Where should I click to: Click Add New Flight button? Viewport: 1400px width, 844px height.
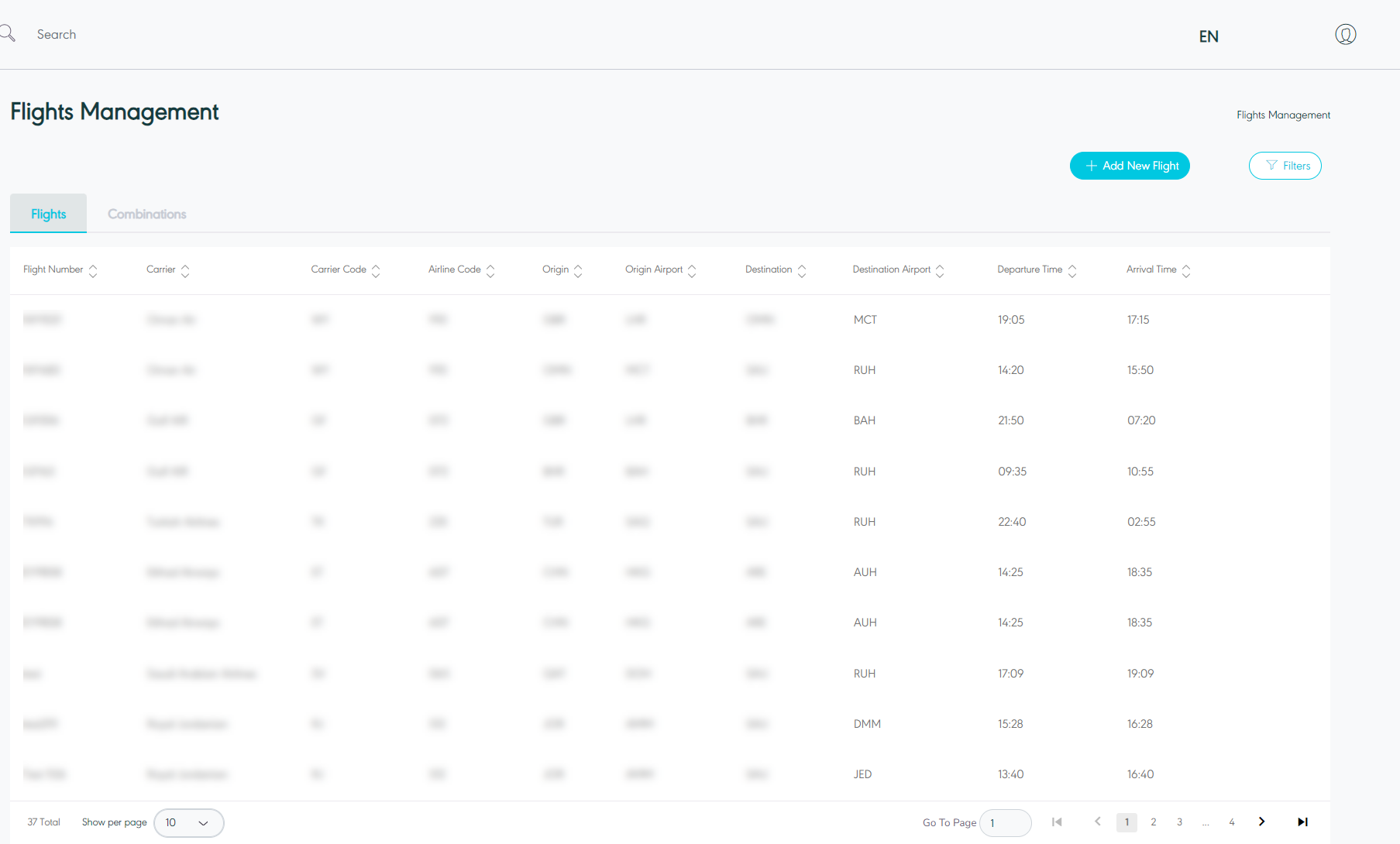[x=1130, y=166]
